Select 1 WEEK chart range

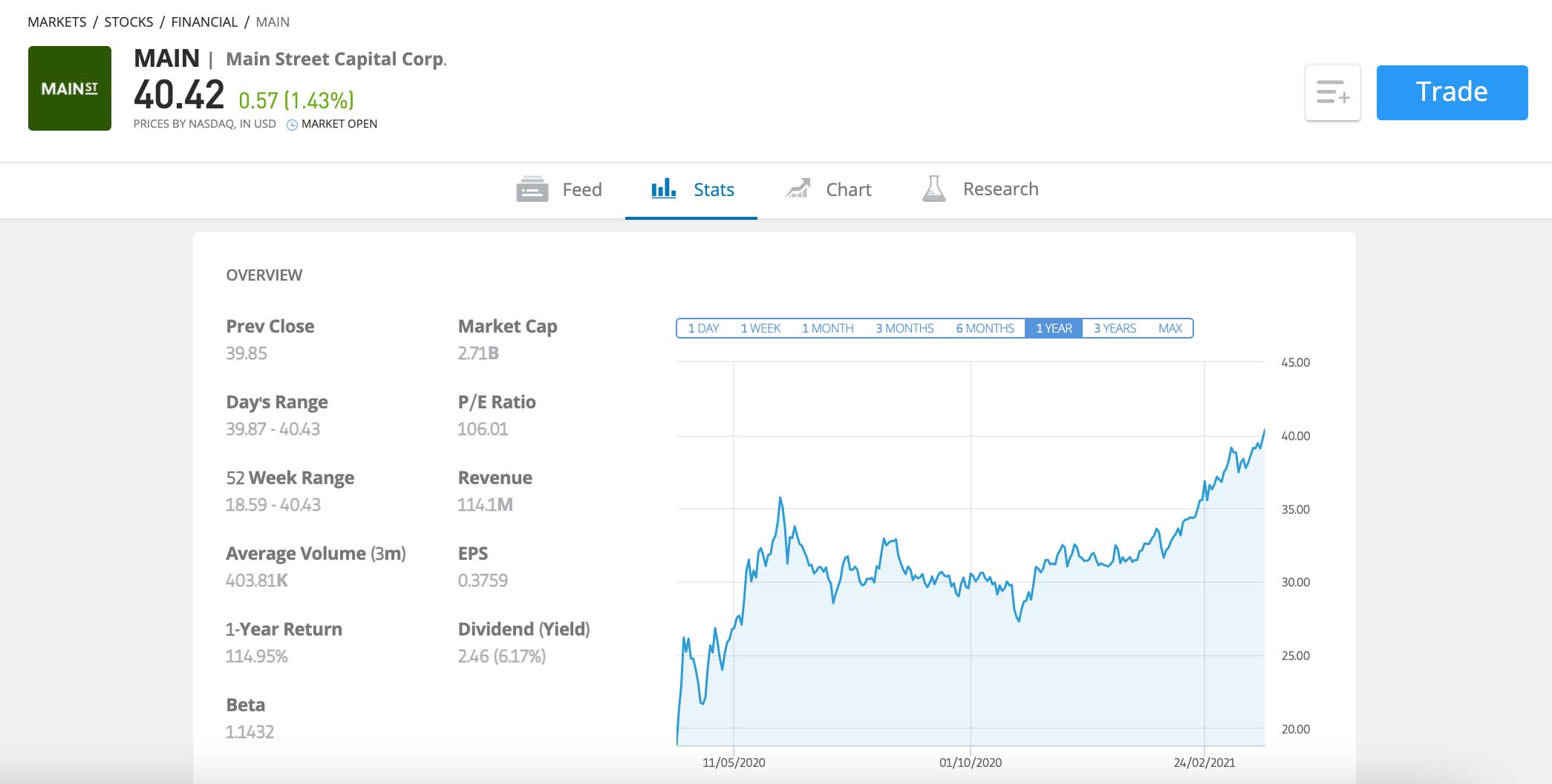coord(760,328)
